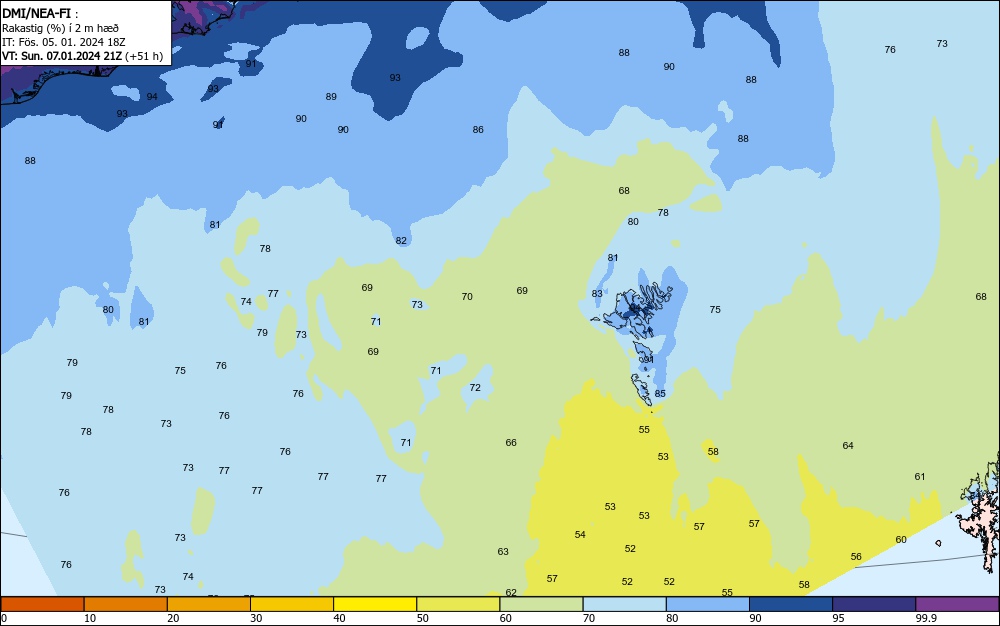The height and width of the screenshot is (626, 1000).
Task: Select the humidity value 64
Action: pos(848,446)
